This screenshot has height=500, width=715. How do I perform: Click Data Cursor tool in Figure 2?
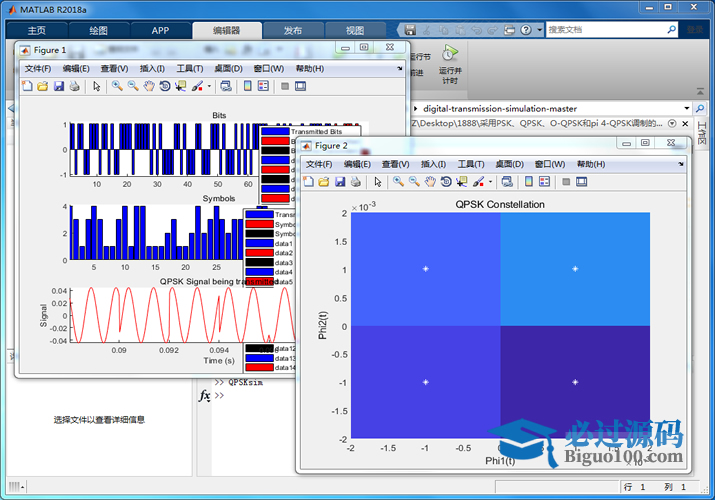[460, 181]
